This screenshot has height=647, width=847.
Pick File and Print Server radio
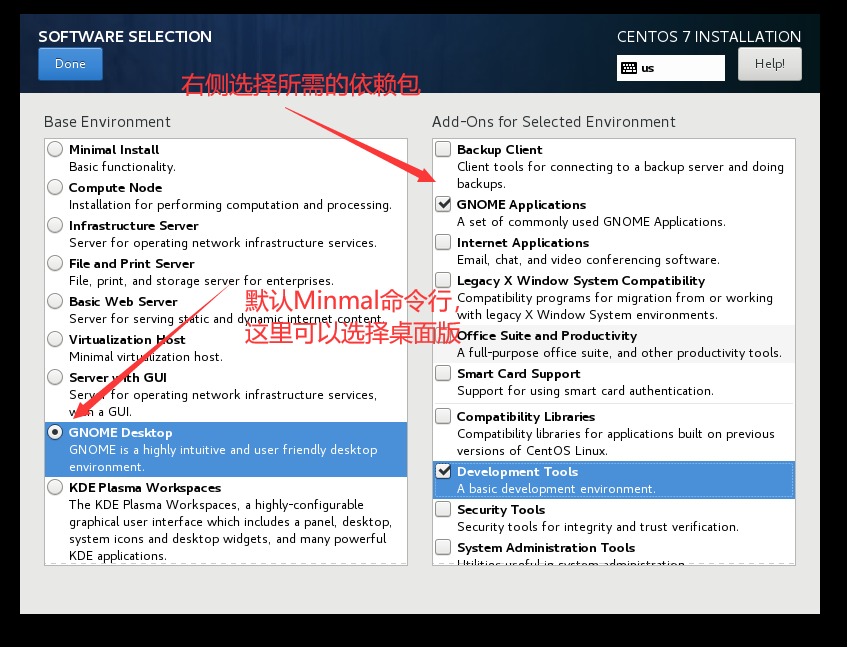(x=55, y=263)
